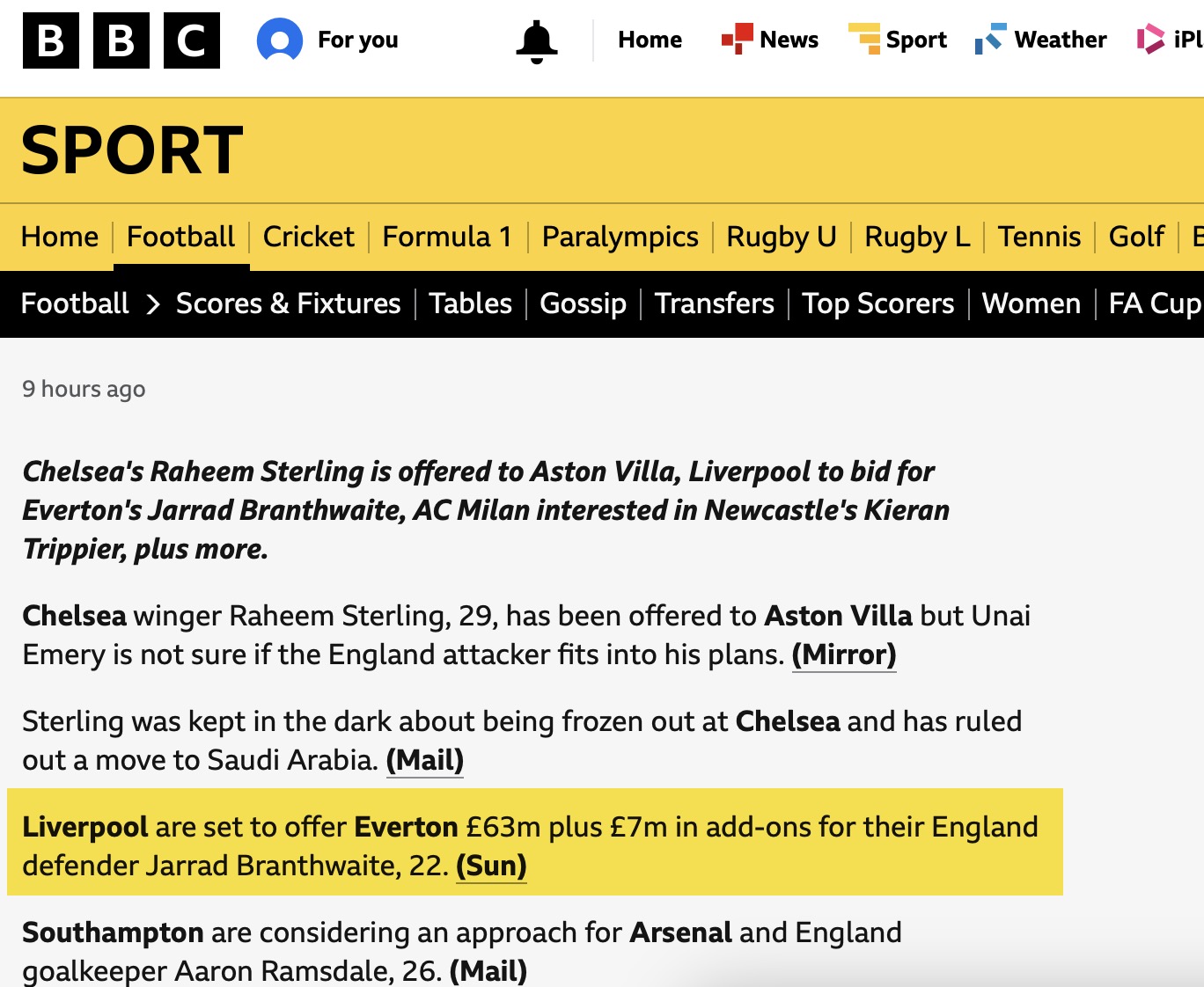The height and width of the screenshot is (987, 1204).
Task: Open notifications bell
Action: 536,42
